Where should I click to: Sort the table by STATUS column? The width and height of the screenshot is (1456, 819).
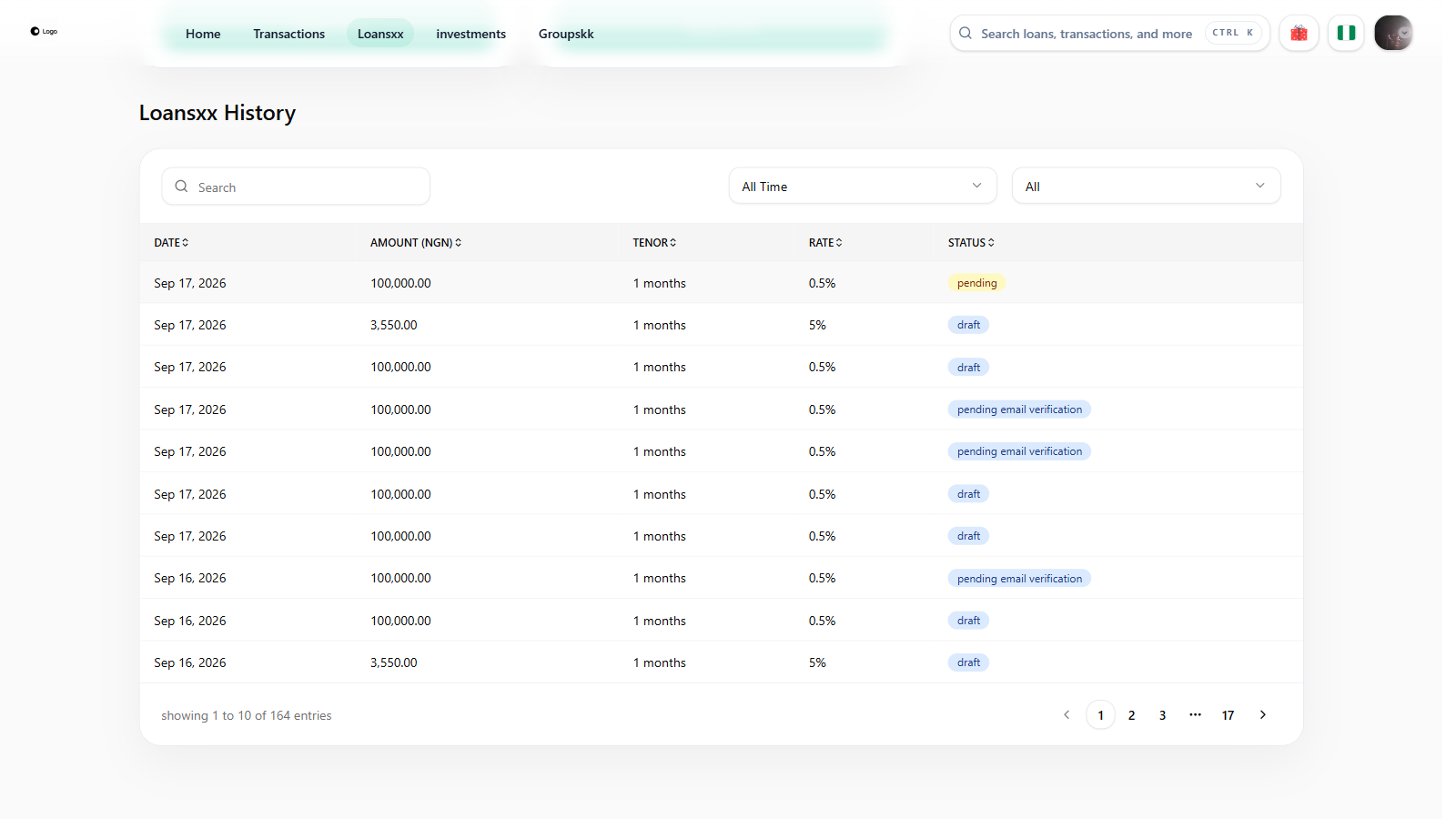click(x=971, y=243)
